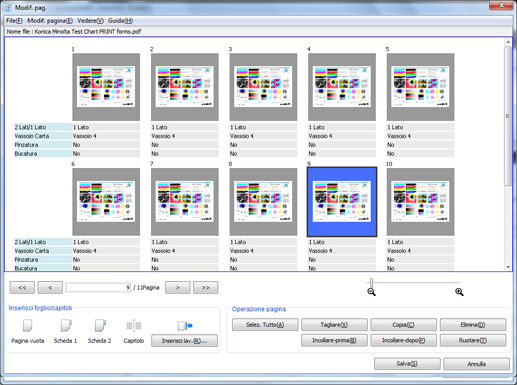Screen dimensions: 517x385
Task: Click the '1 Lato' cell under page 5
Action: click(420, 127)
